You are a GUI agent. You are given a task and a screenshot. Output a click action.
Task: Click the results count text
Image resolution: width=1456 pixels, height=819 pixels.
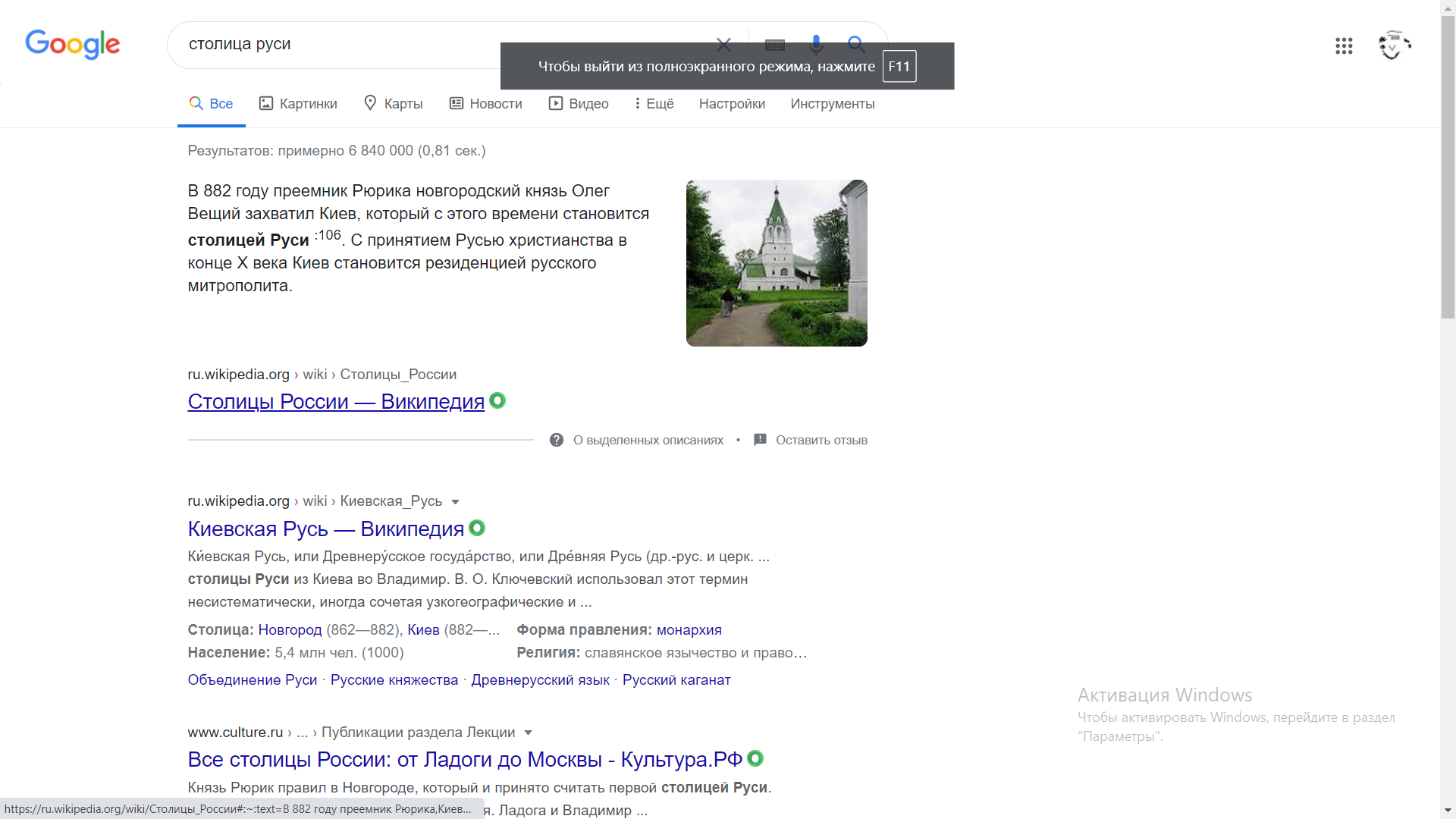click(337, 151)
